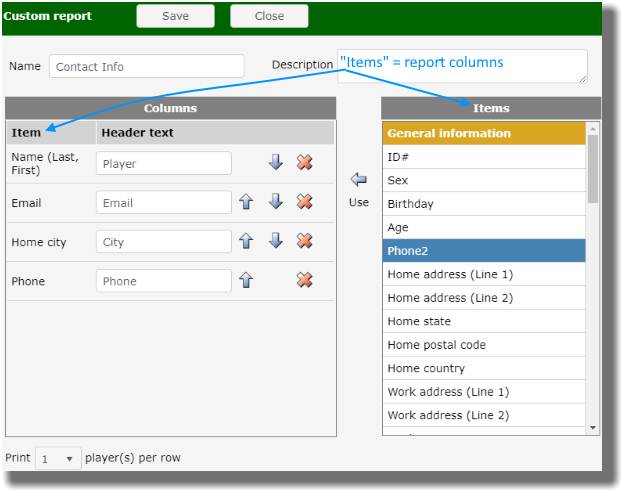
Task: Delete the Home city column
Action: 305,241
